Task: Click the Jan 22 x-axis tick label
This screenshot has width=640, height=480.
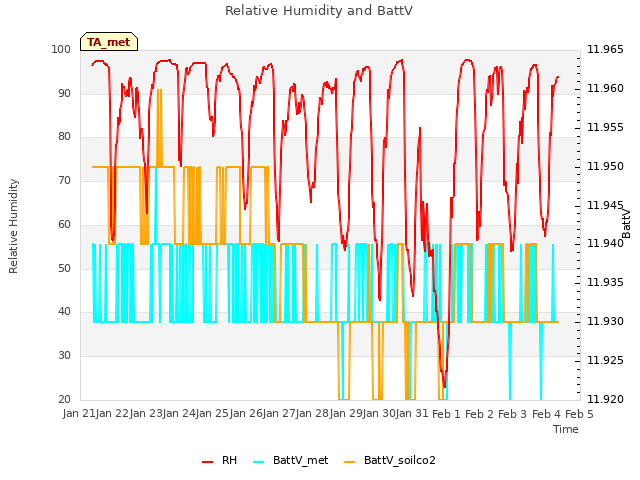Action: (x=113, y=414)
